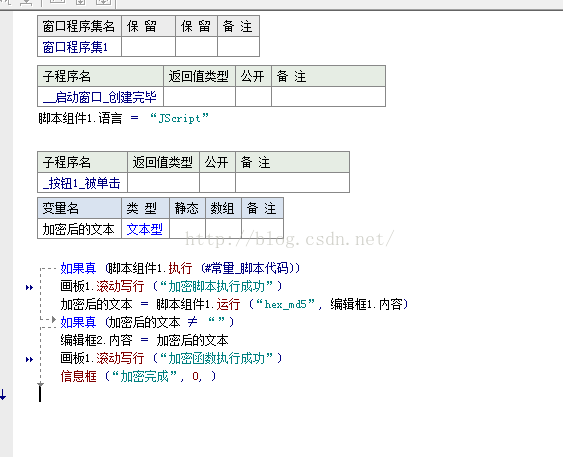Image resolution: width=563 pixels, height=457 pixels.
Task: Select the __启动窗口_创建完毕 subroutine name
Action: tap(100, 97)
